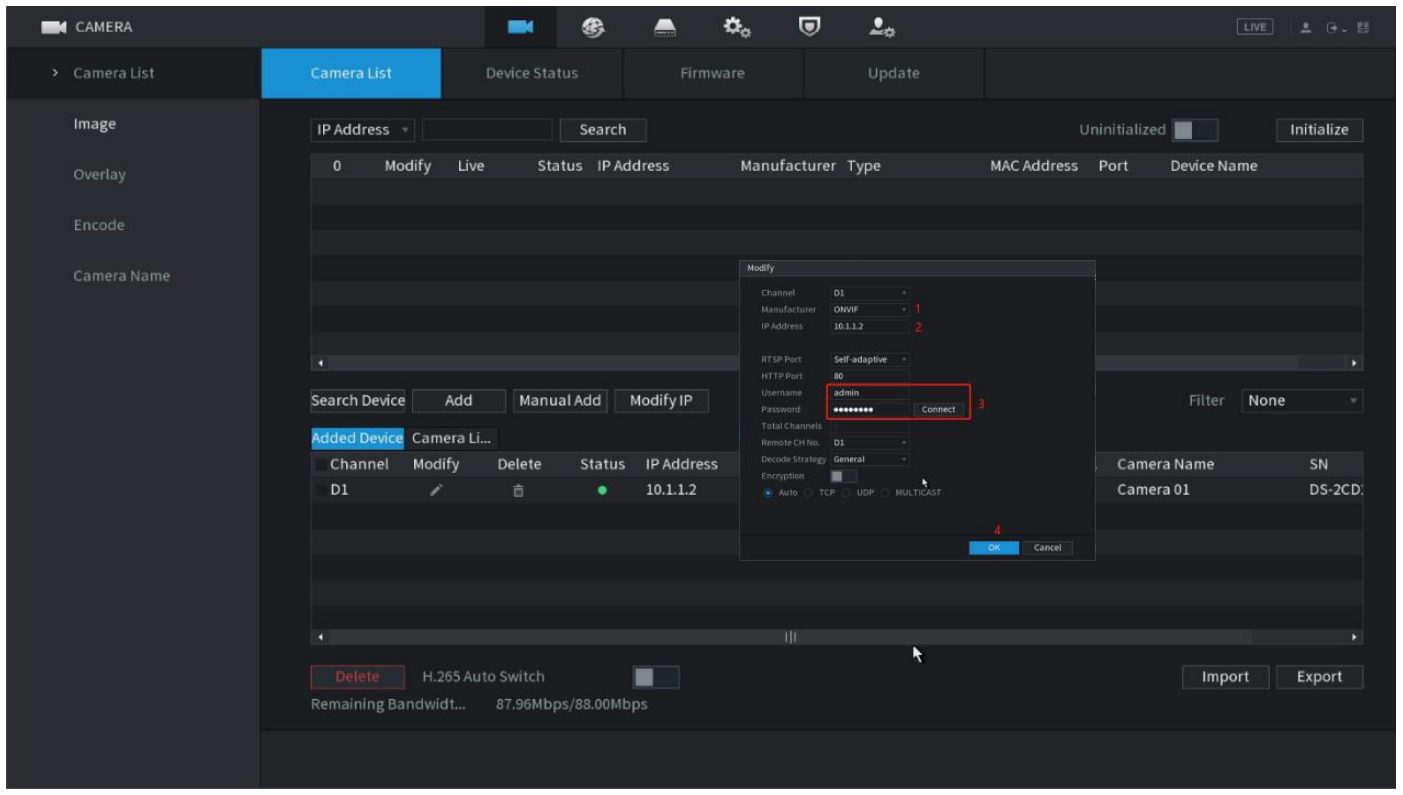Open the Storage drive icon

[665, 27]
